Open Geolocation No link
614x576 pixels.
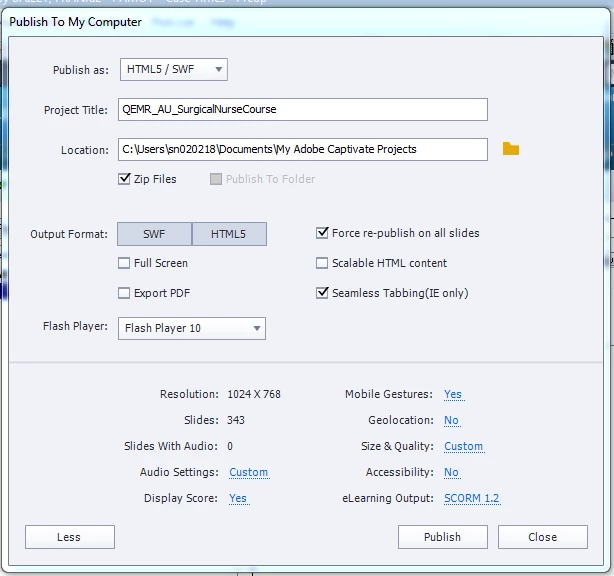(451, 420)
